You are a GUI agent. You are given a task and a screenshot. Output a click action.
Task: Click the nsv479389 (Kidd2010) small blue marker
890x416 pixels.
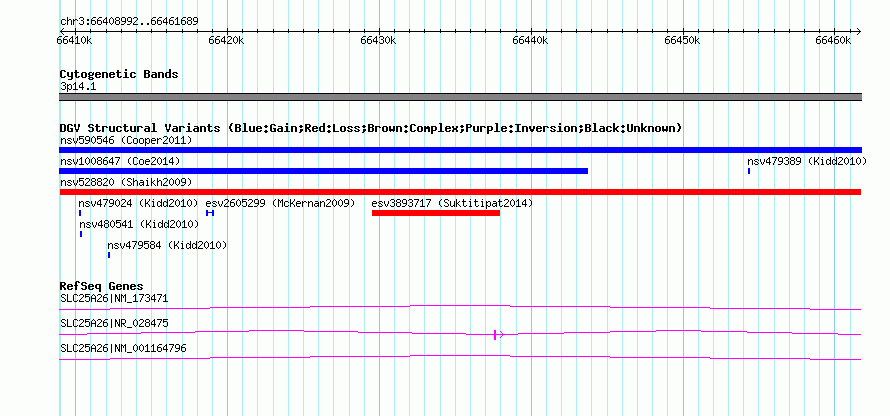coord(749,171)
